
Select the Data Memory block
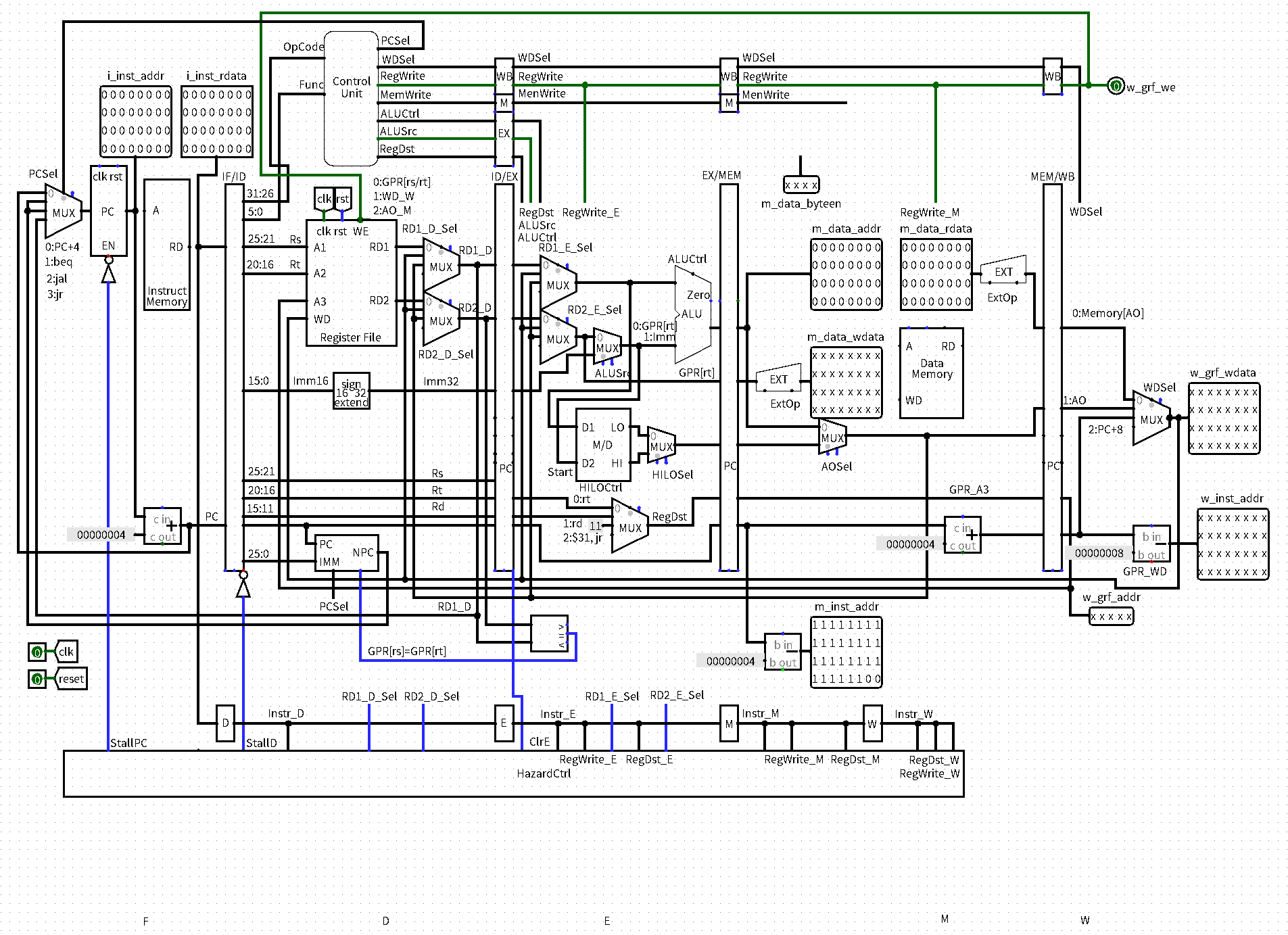click(931, 373)
